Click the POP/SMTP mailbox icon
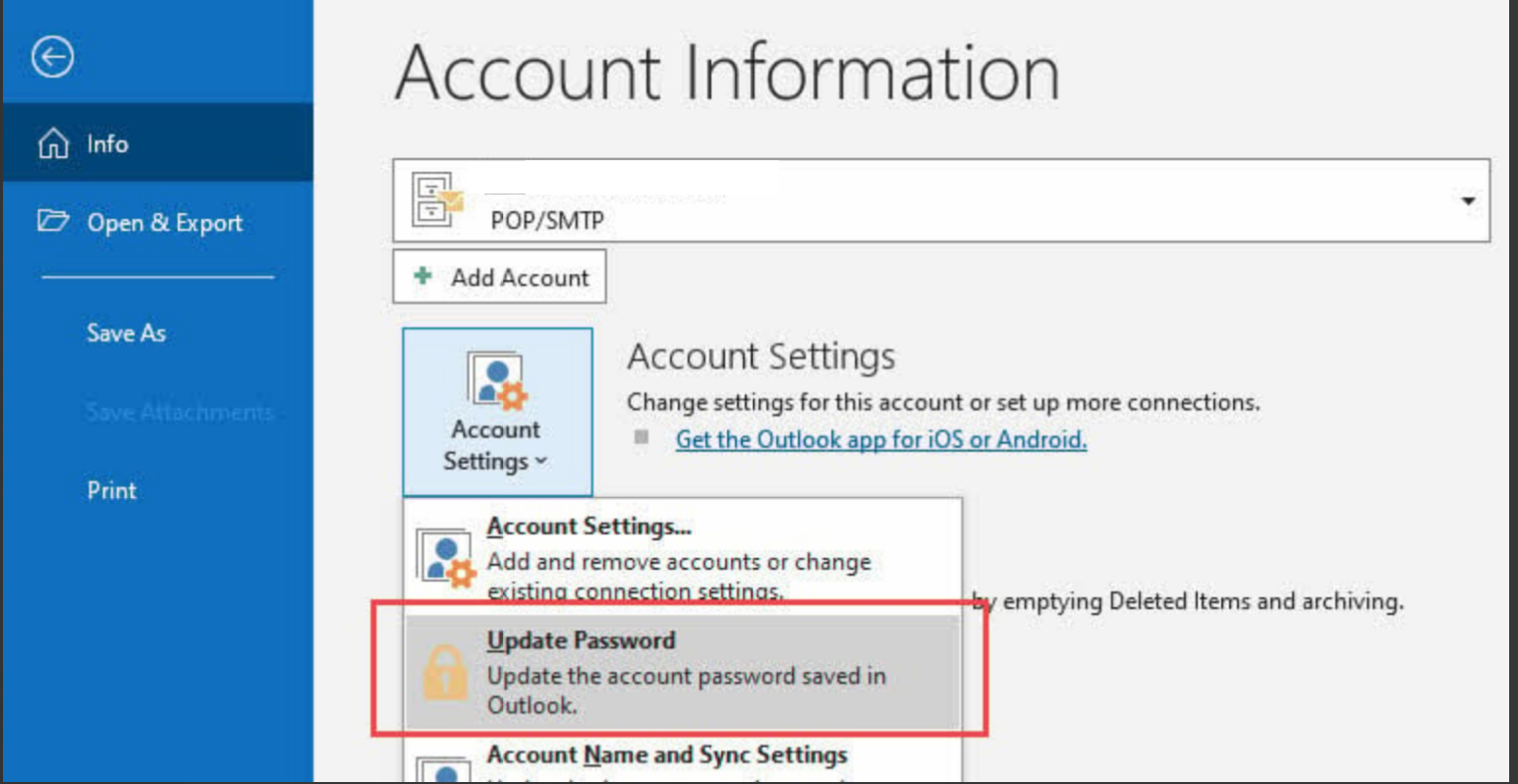This screenshot has width=1518, height=784. click(437, 200)
